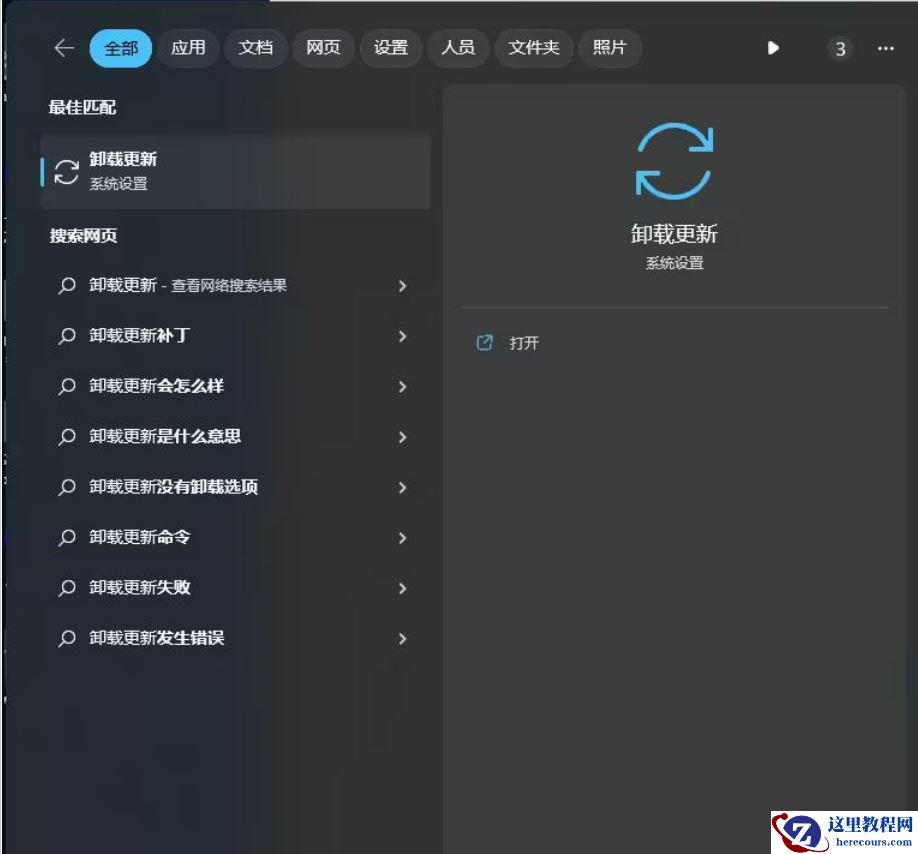This screenshot has height=854, width=918.
Task: Click the search icon beside 卸载更新发生错误
Action: (x=67, y=638)
